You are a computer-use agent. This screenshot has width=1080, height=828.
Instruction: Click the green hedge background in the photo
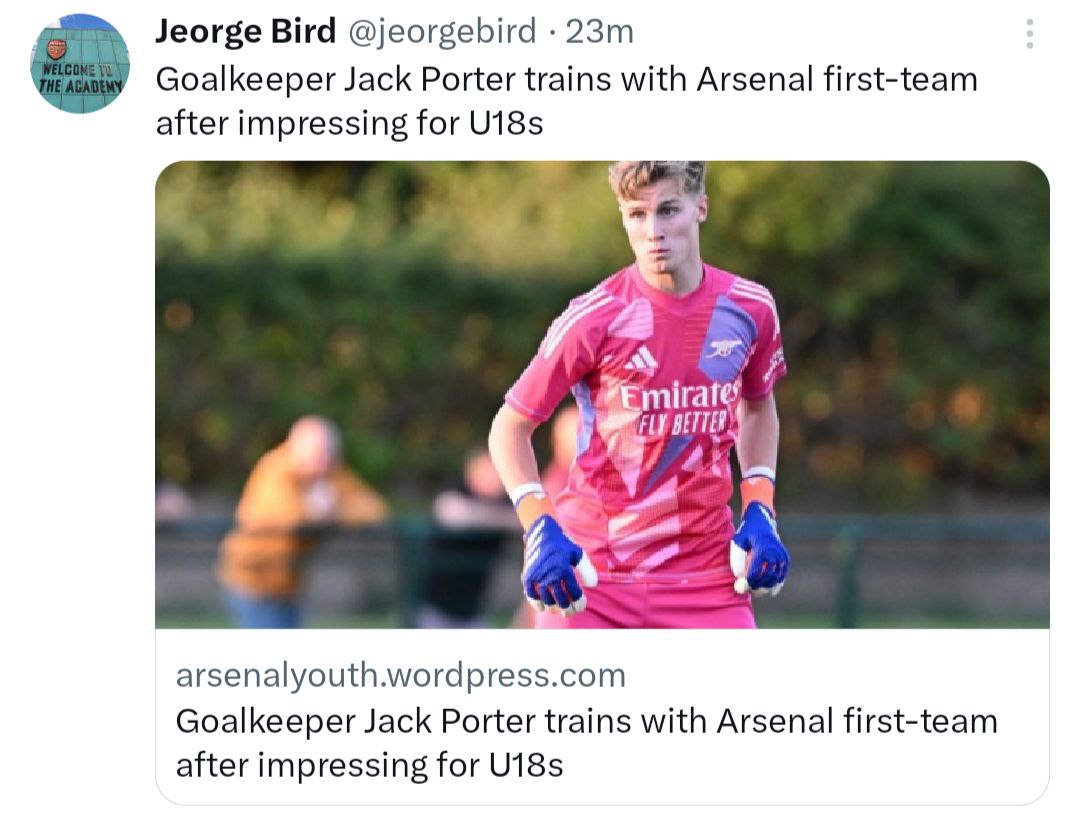(900, 330)
